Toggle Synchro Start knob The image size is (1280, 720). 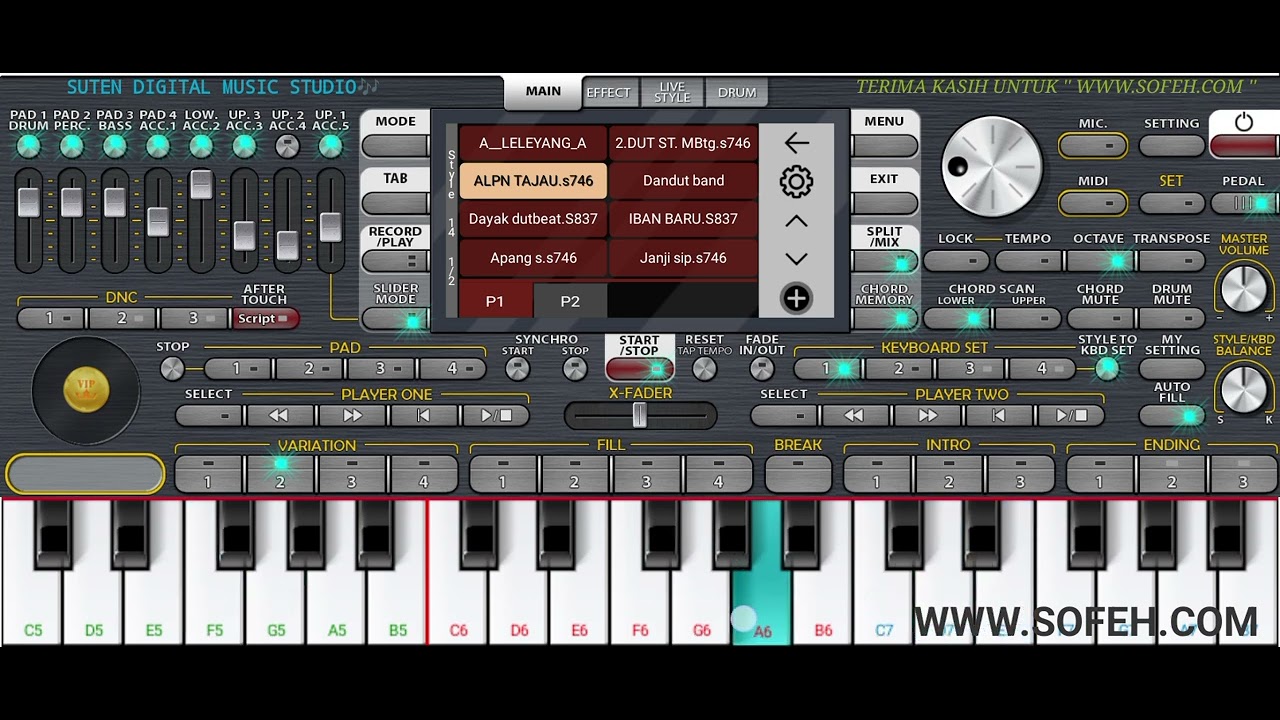tap(517, 369)
